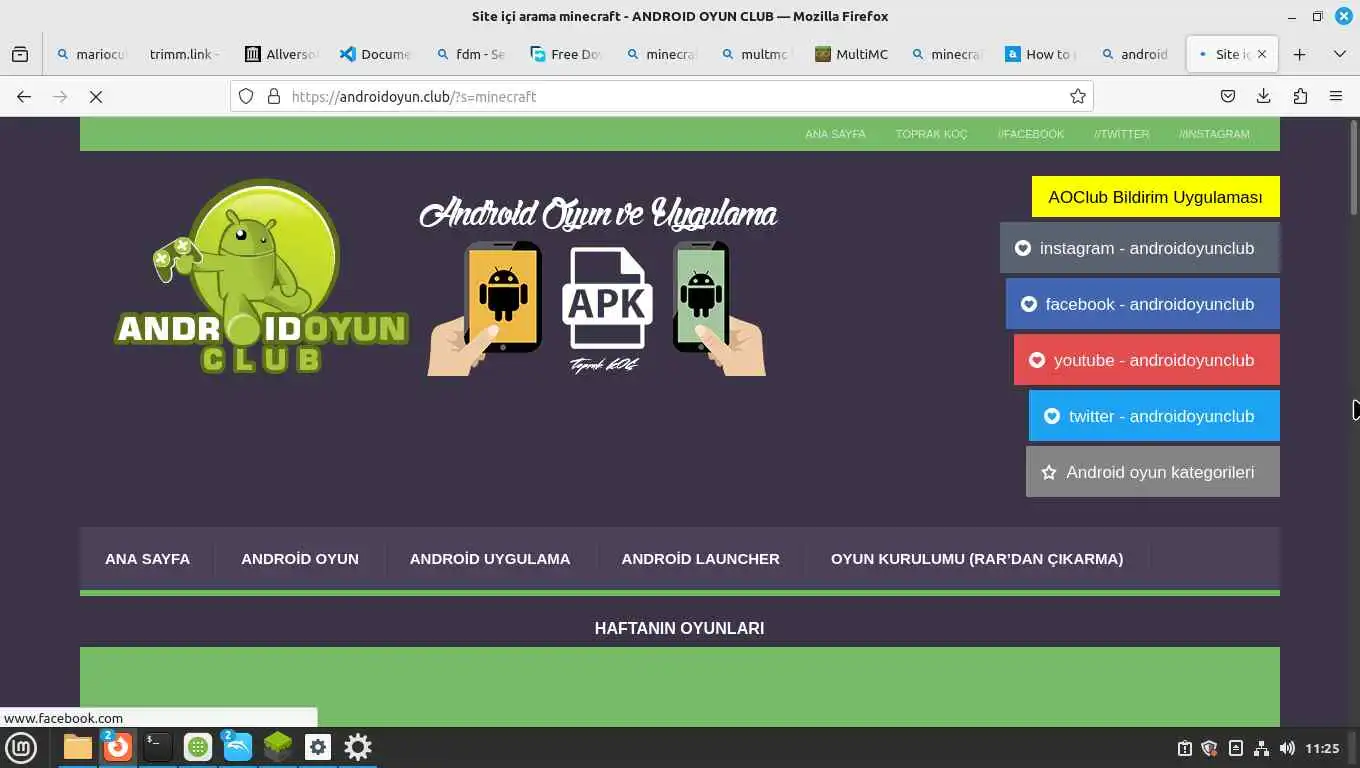Close the active 'Site iç' tab
The width and height of the screenshot is (1360, 768).
click(x=1261, y=54)
